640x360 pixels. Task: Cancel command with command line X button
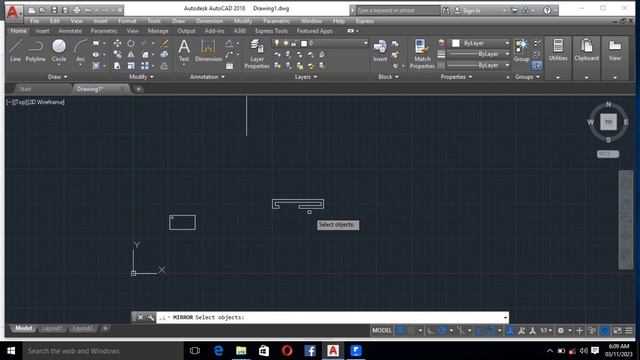[x=140, y=317]
